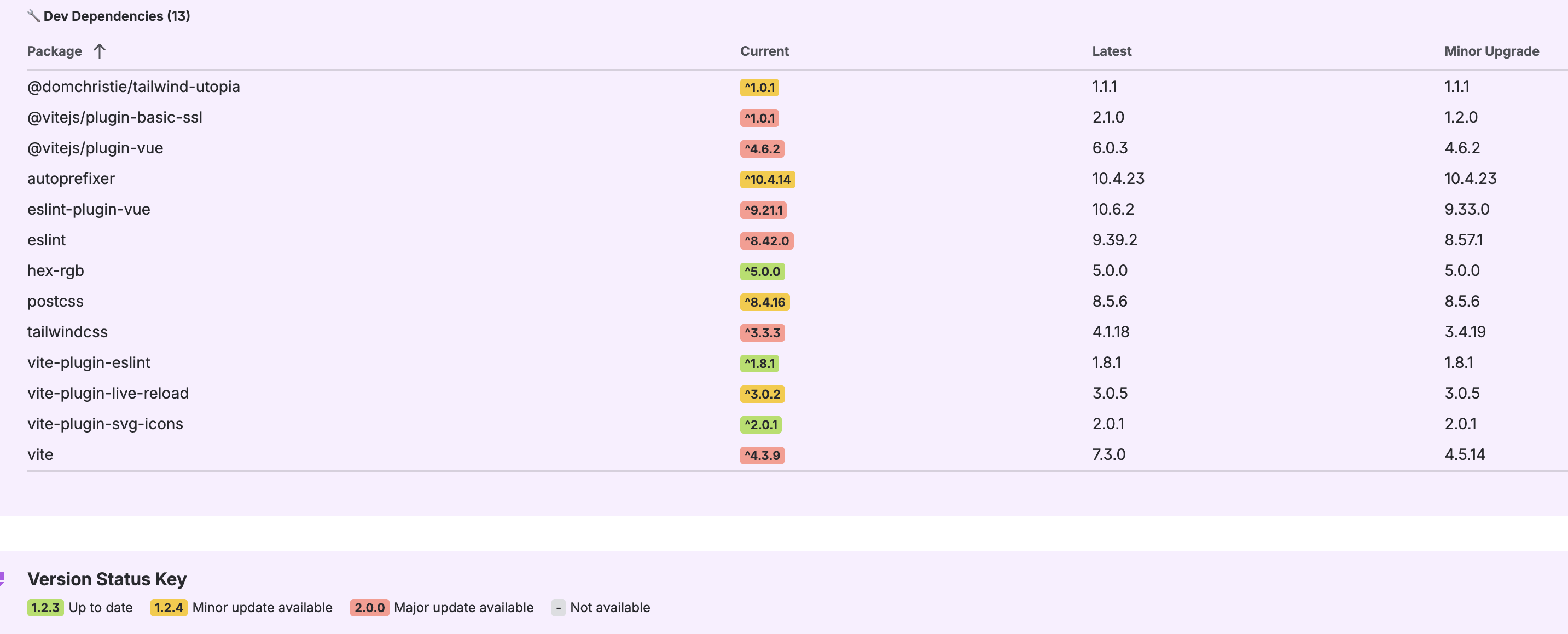Click the vite-plugin-svg-icons package name
The image size is (1568, 634).
104,423
